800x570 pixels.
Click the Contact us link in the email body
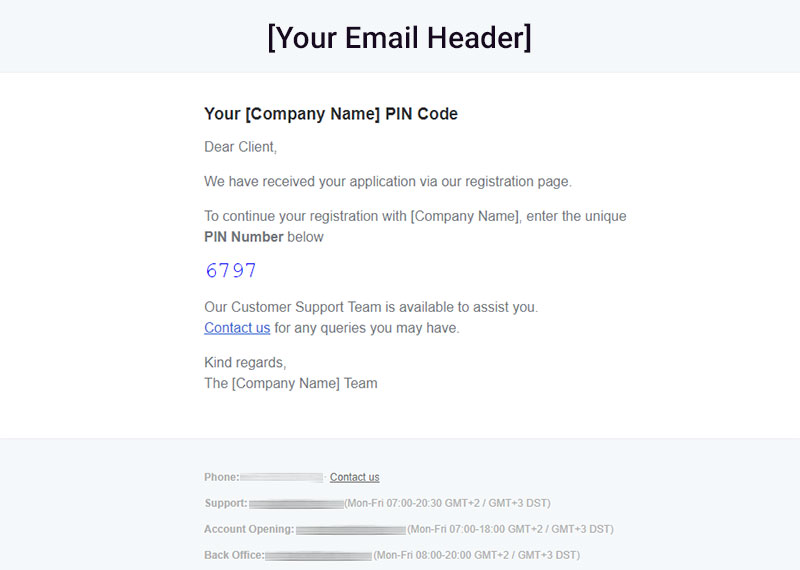click(237, 328)
